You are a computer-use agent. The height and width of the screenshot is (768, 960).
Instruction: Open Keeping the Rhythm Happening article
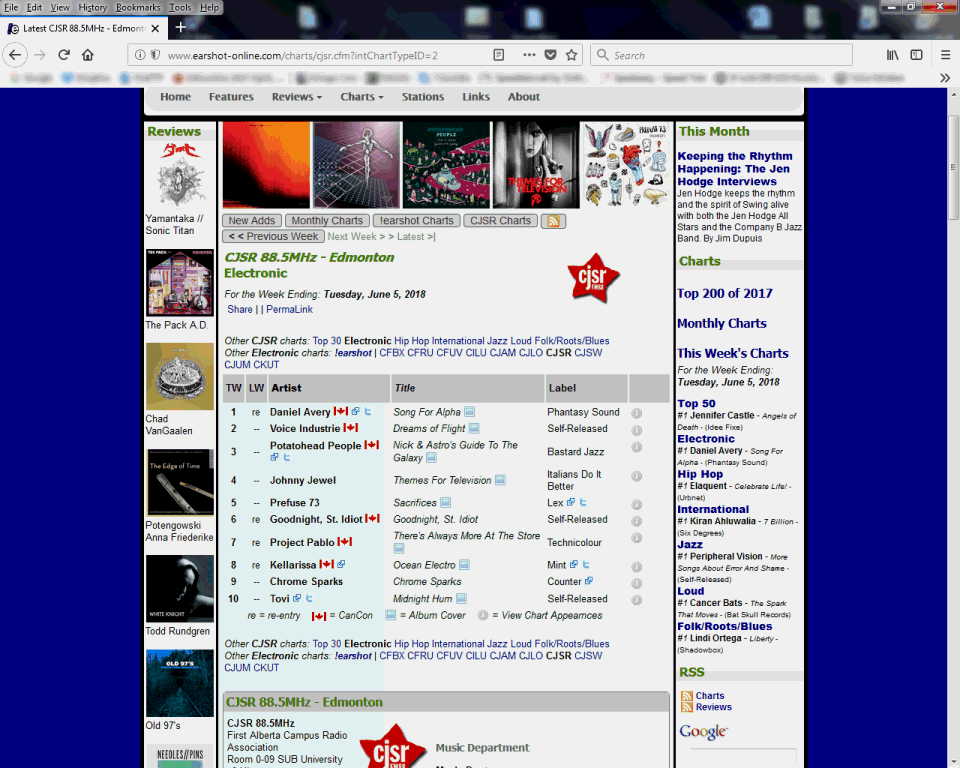pos(735,169)
